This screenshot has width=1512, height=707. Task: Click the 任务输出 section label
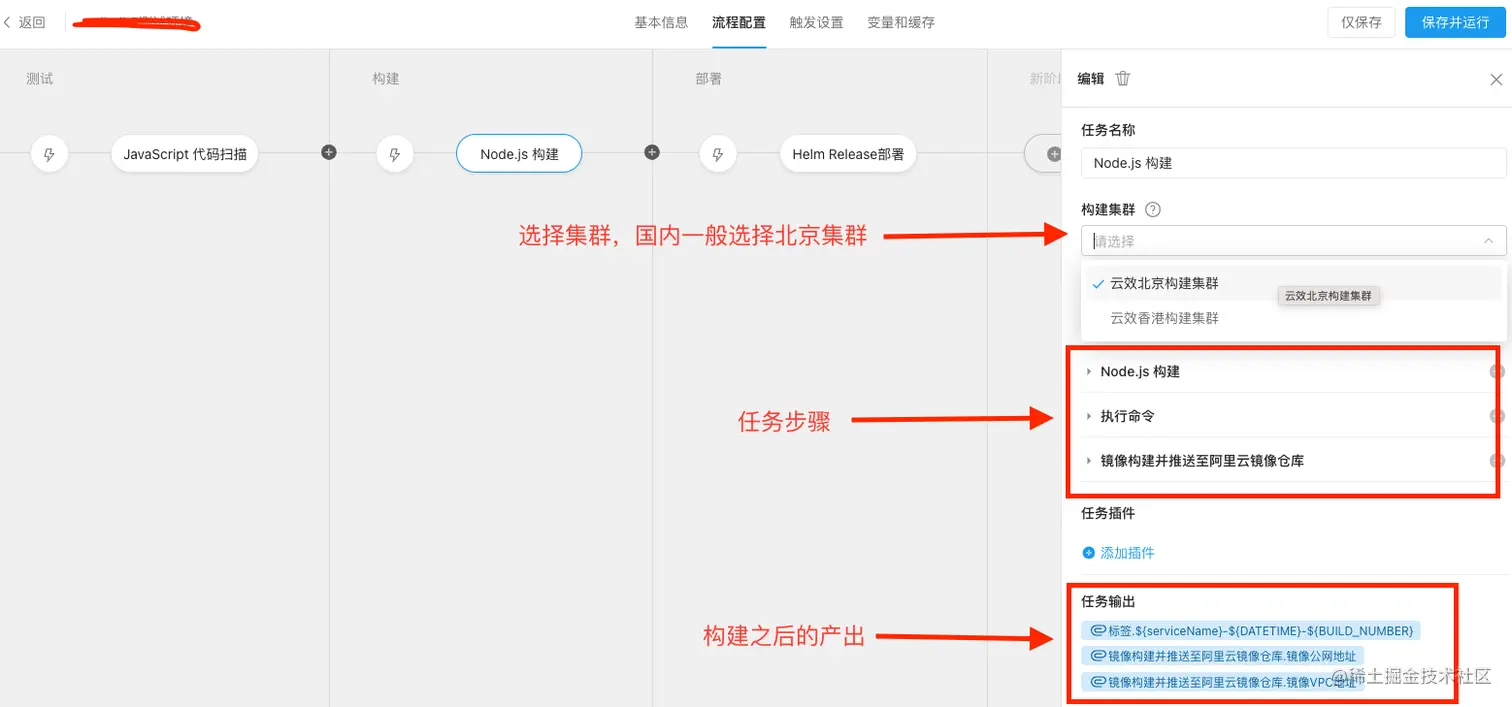click(x=1108, y=602)
